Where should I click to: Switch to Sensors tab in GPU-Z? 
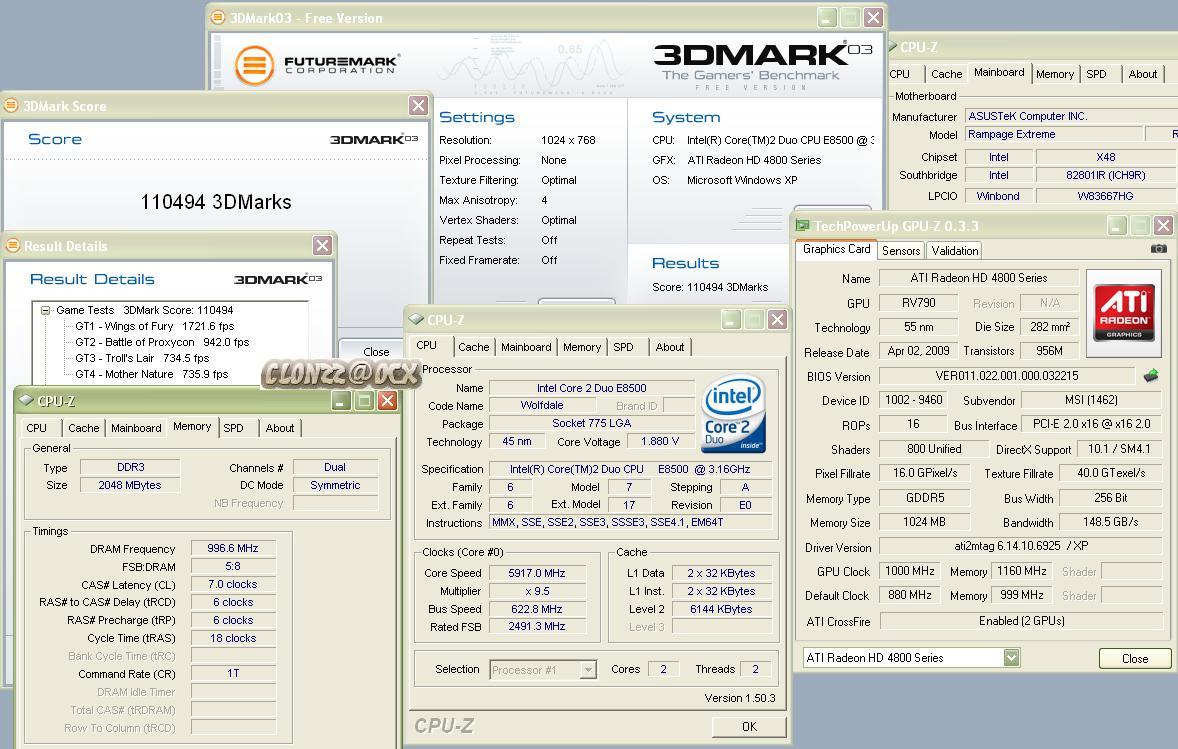click(901, 251)
